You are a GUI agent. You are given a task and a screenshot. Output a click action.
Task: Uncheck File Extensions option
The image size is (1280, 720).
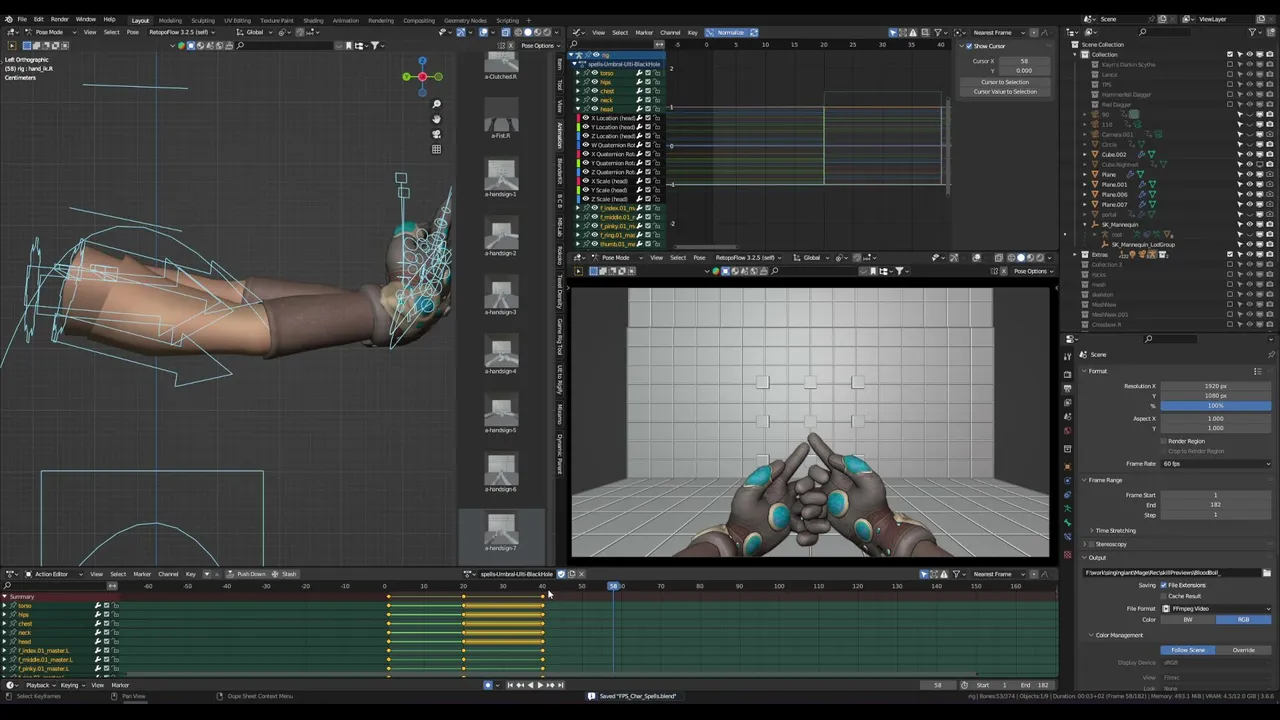pos(1163,585)
